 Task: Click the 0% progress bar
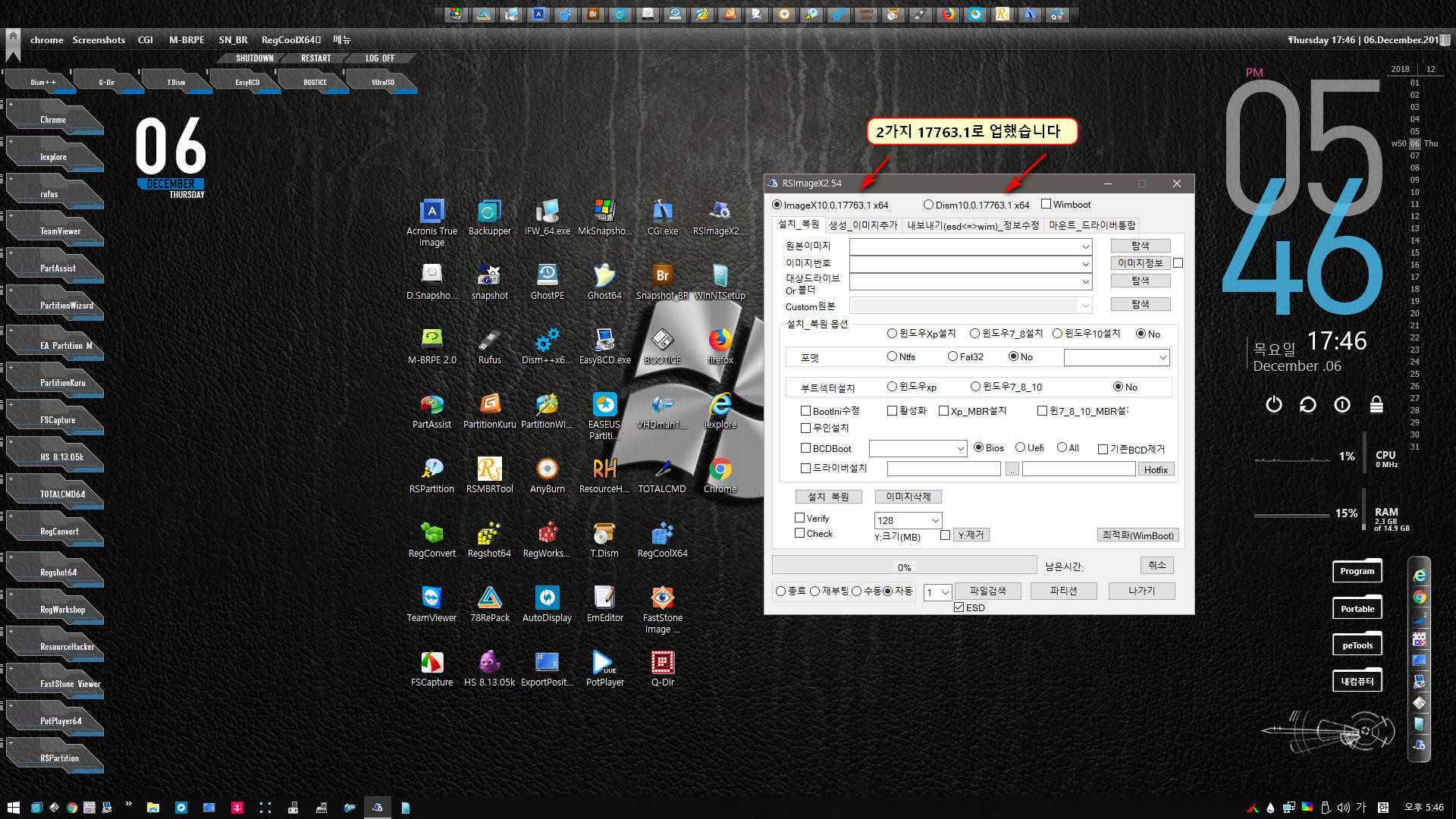[x=904, y=566]
